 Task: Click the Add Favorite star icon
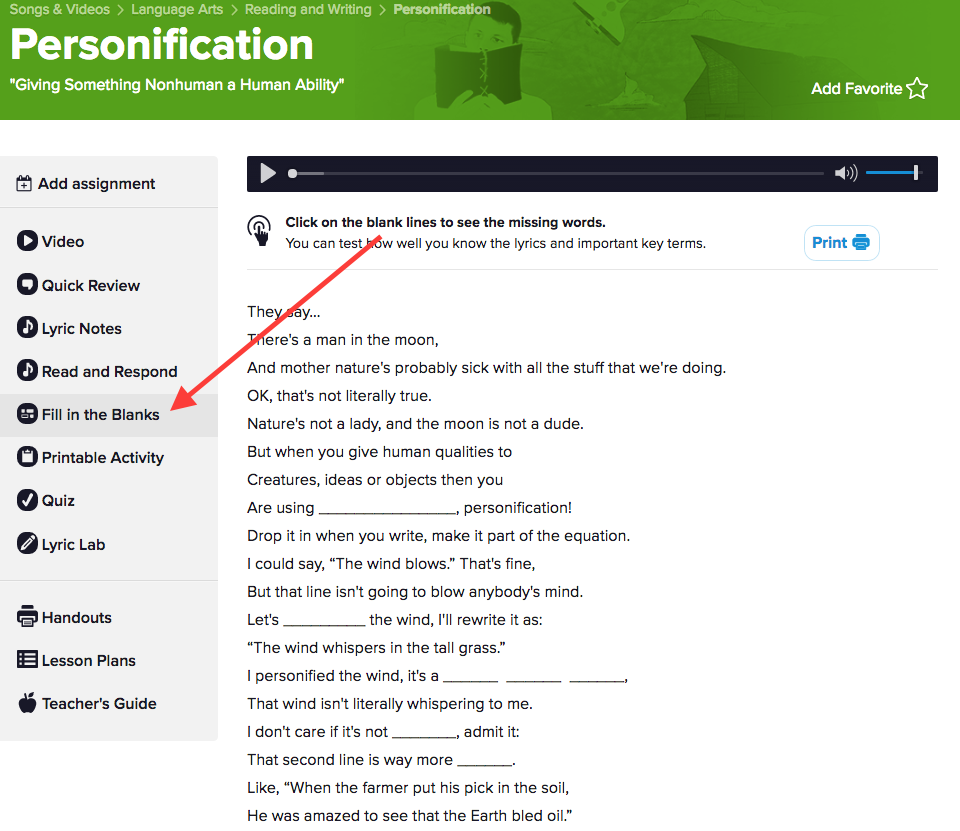pos(917,89)
